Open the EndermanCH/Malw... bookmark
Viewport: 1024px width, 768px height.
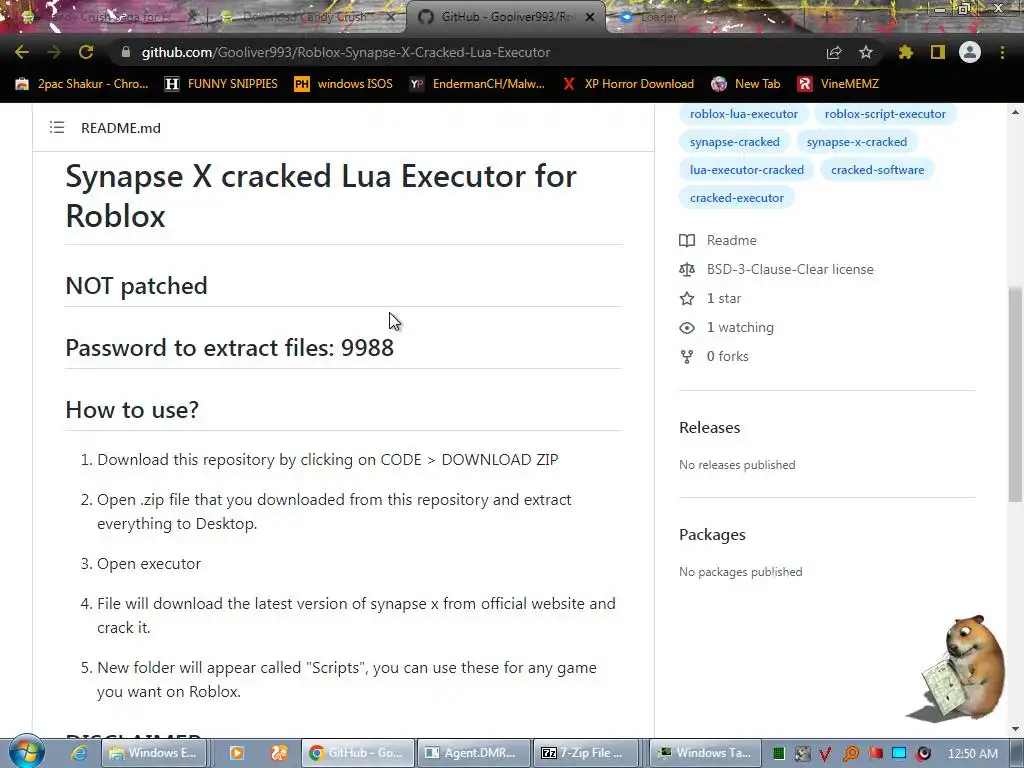477,84
